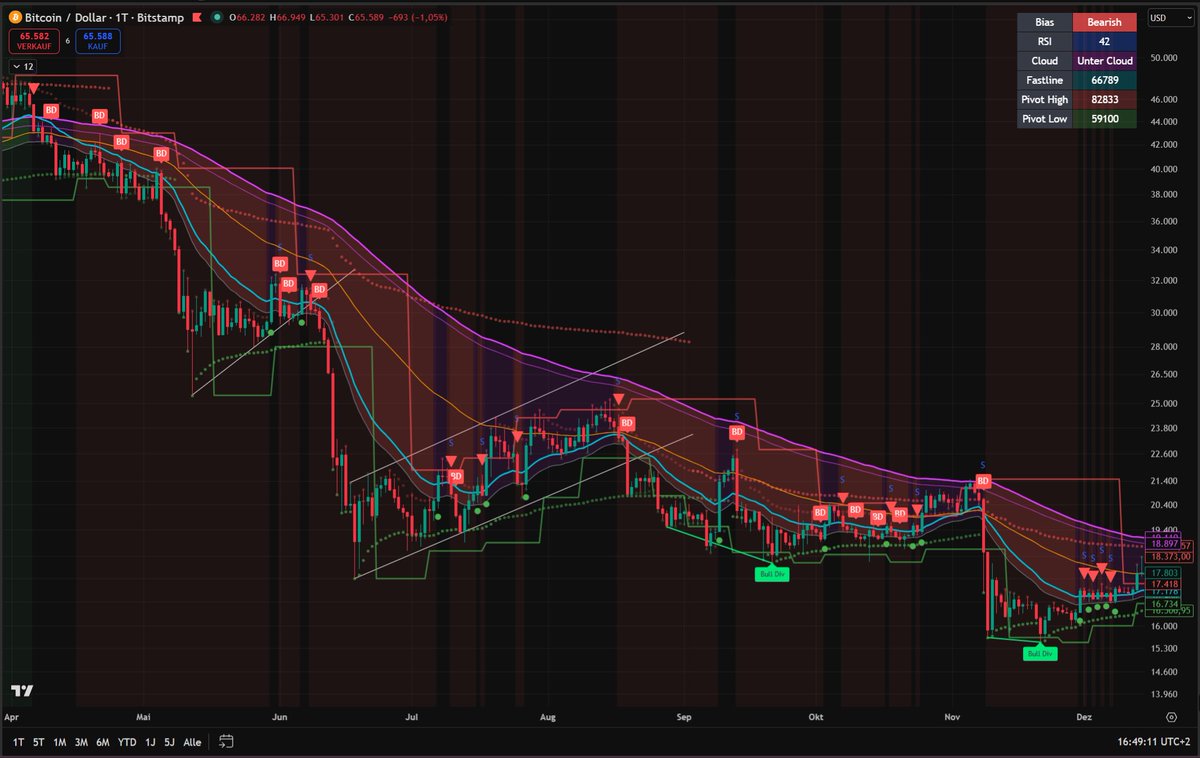Click the 'Bearish' bias table cell
Viewport: 1200px width, 758px height.
1105,22
